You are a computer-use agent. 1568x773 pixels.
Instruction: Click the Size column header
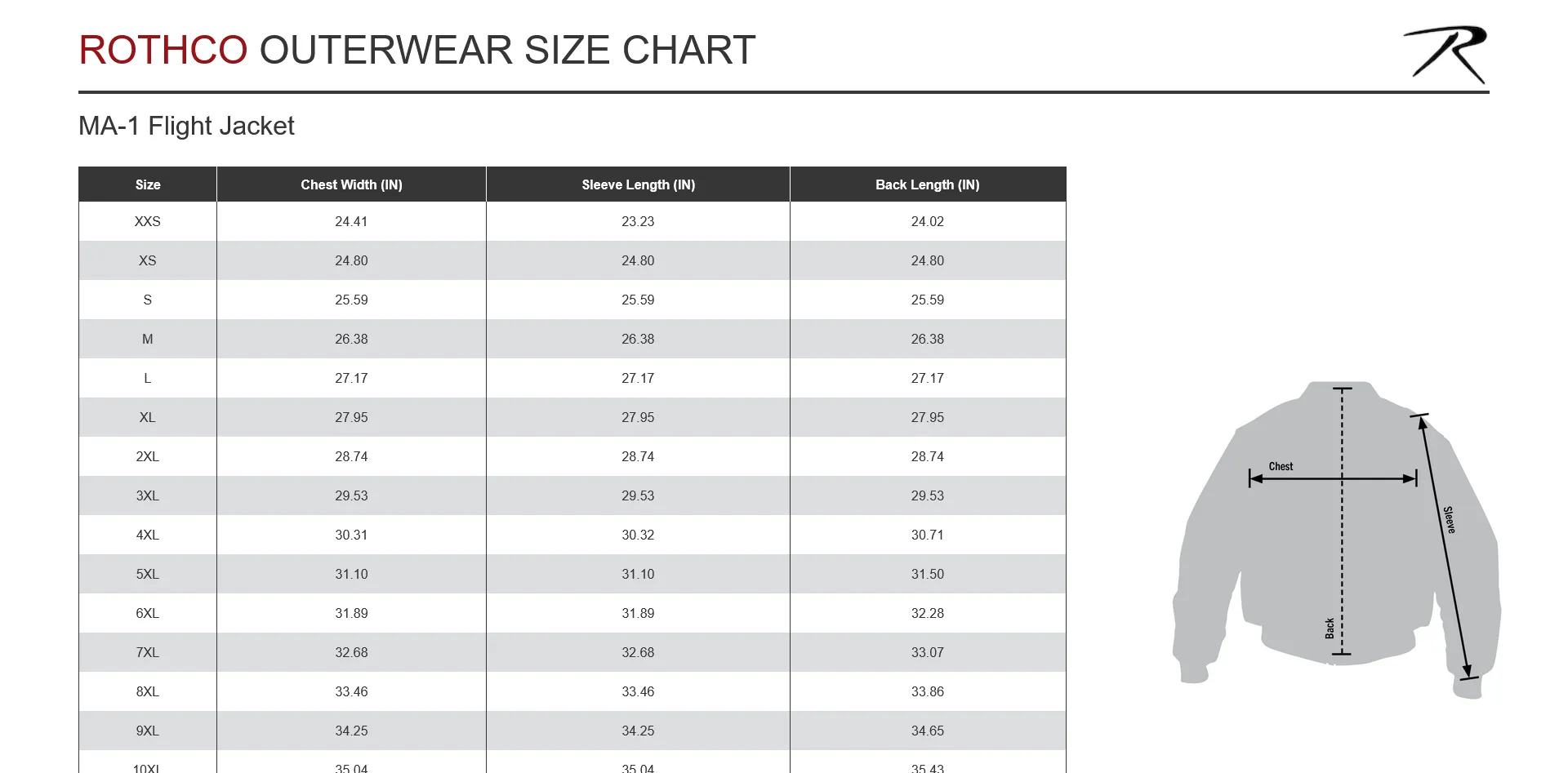pyautogui.click(x=148, y=184)
